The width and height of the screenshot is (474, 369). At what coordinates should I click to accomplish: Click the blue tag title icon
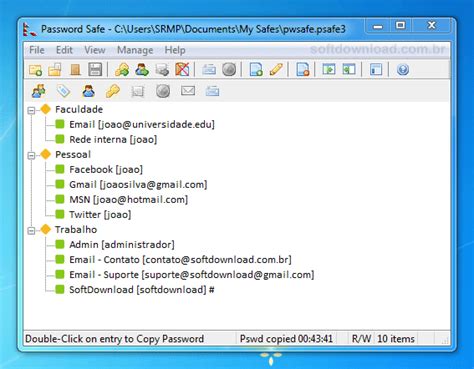pyautogui.click(x=63, y=91)
